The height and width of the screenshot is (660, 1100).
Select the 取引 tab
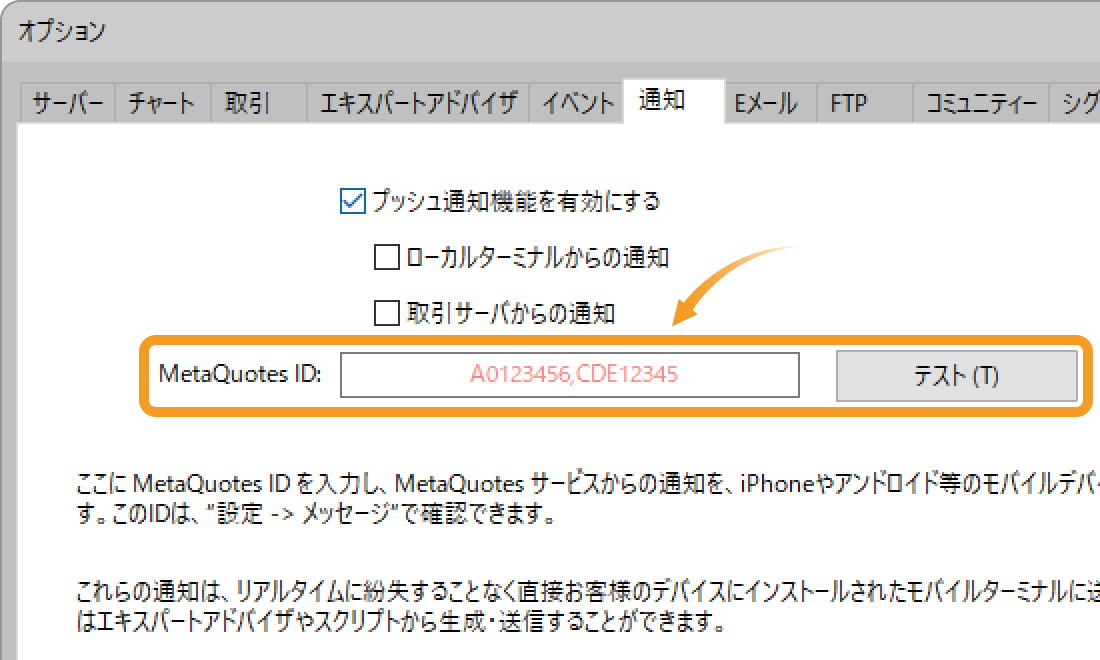pos(259,103)
